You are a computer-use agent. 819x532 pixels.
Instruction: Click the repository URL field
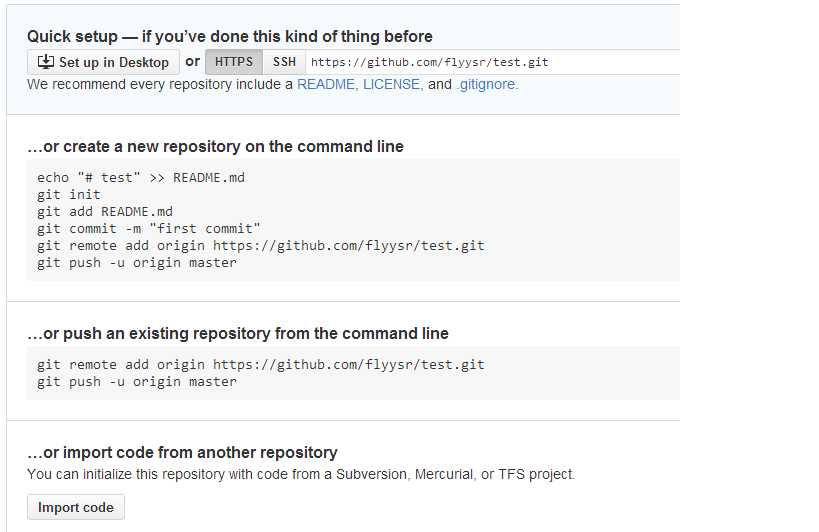coord(493,62)
